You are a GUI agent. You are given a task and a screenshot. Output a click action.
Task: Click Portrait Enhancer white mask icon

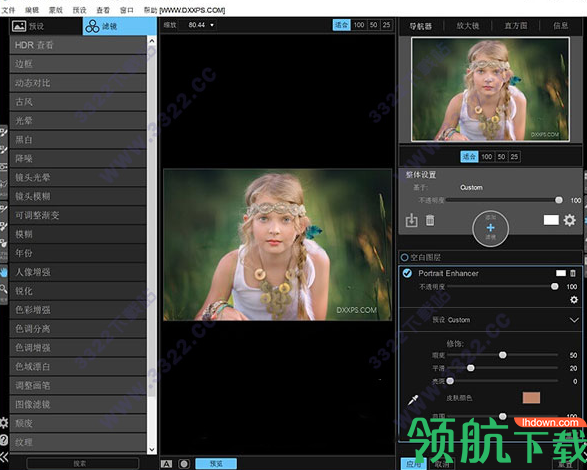point(561,273)
